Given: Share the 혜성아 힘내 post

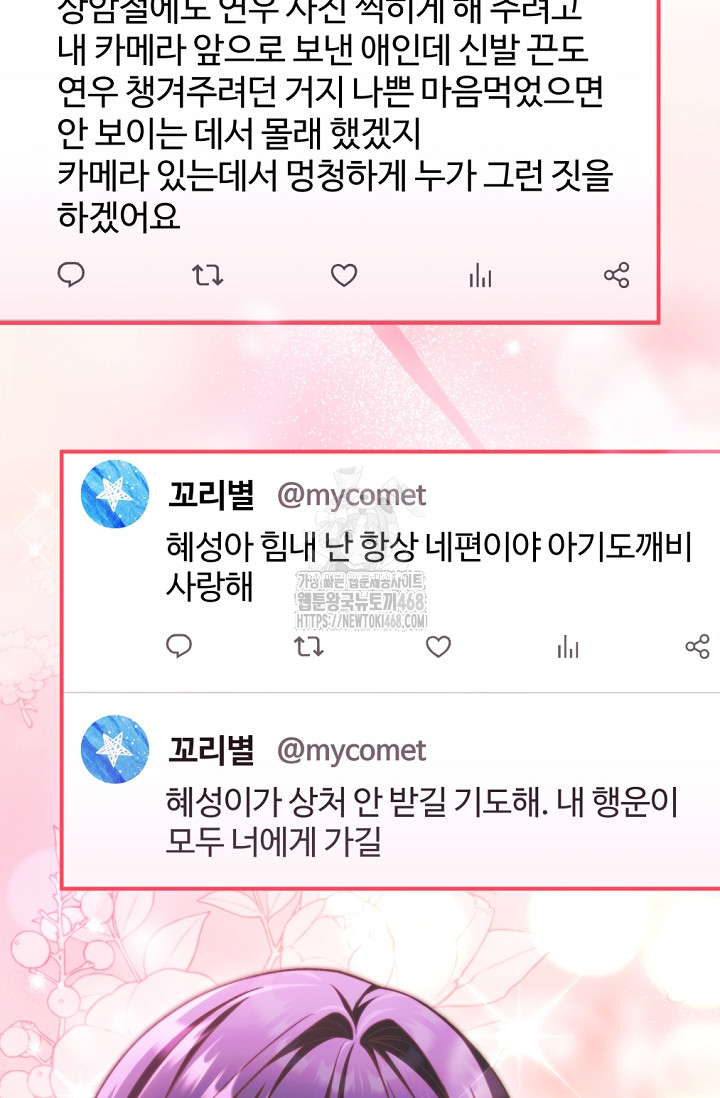Looking at the screenshot, I should 698,646.
